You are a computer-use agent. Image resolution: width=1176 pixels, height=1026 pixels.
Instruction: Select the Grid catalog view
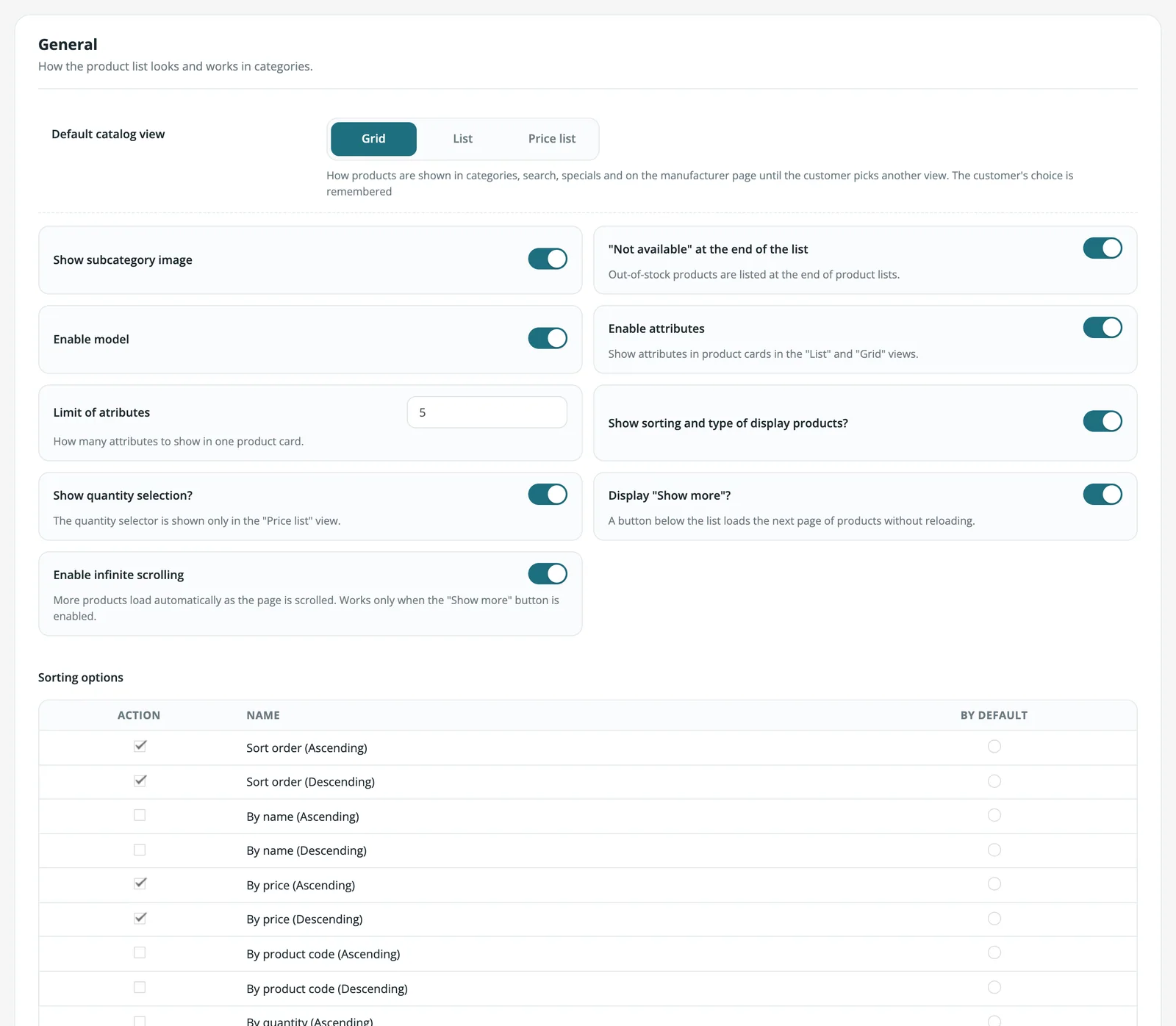[373, 139]
